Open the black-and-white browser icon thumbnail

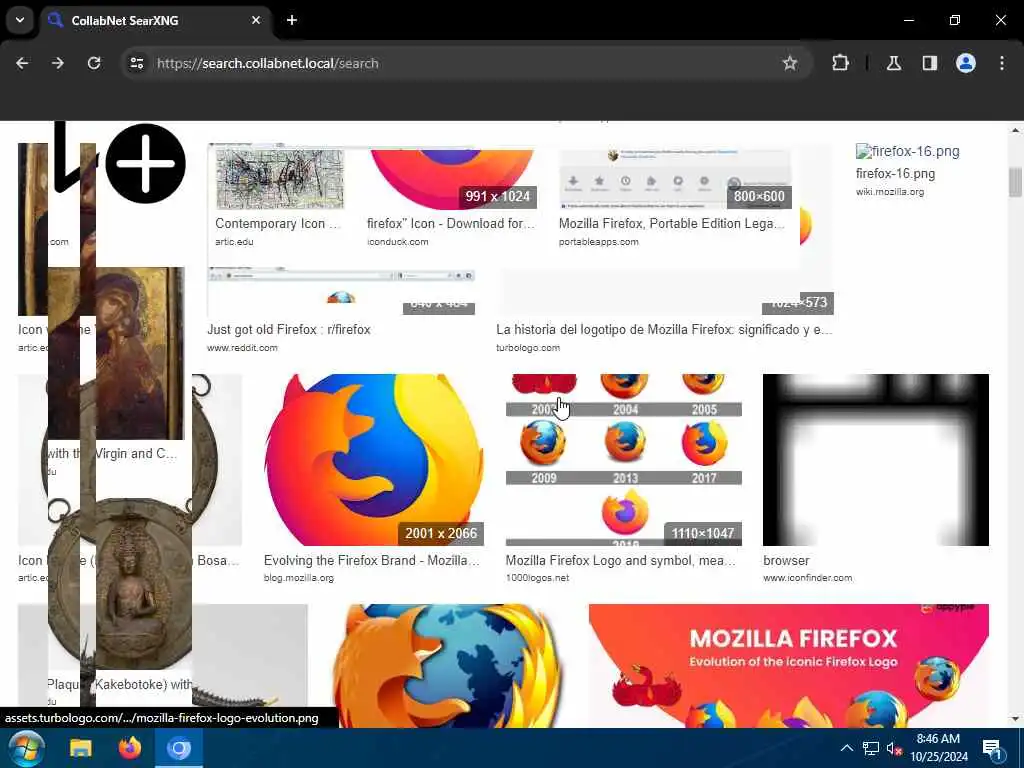click(876, 460)
